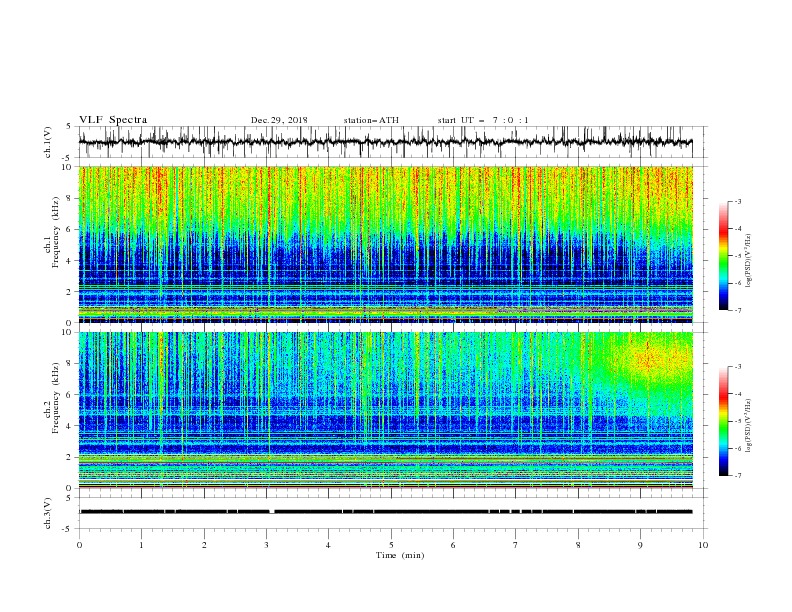
Task: Click the 'ch.1(V)' waveform axis label
Action: coord(48,142)
